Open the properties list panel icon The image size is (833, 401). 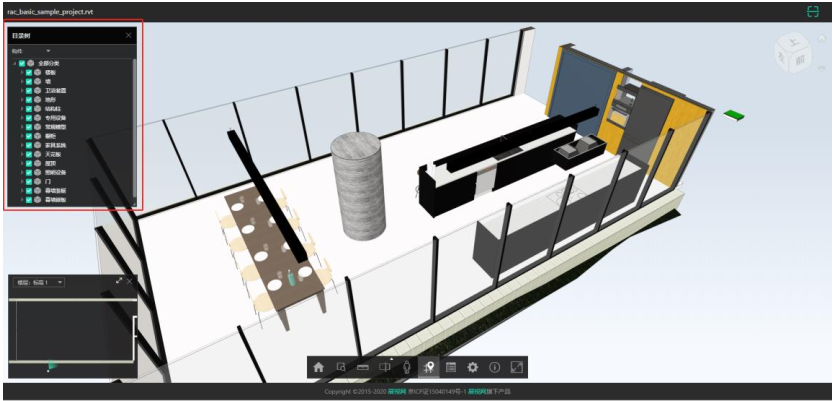[x=451, y=367]
